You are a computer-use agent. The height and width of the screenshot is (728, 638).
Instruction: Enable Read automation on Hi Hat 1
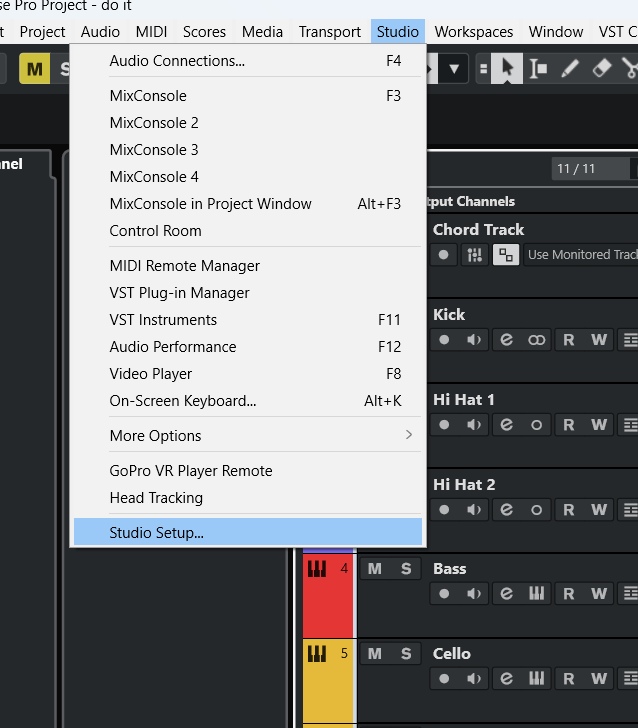pos(568,425)
